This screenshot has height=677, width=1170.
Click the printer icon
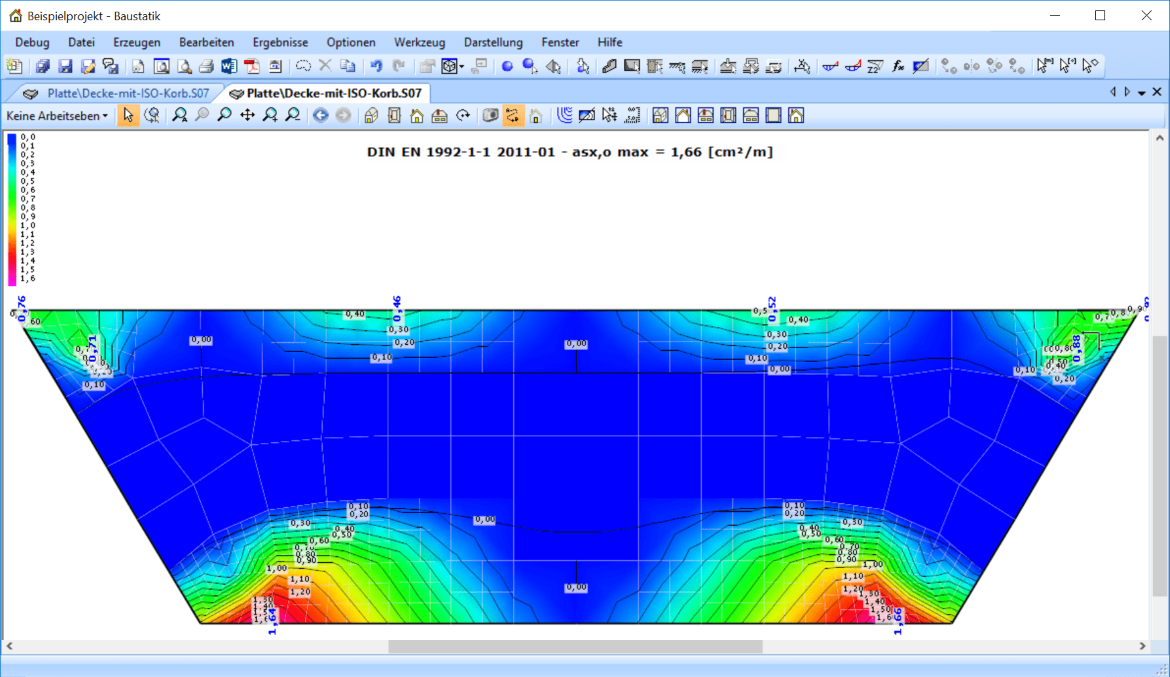coord(206,67)
